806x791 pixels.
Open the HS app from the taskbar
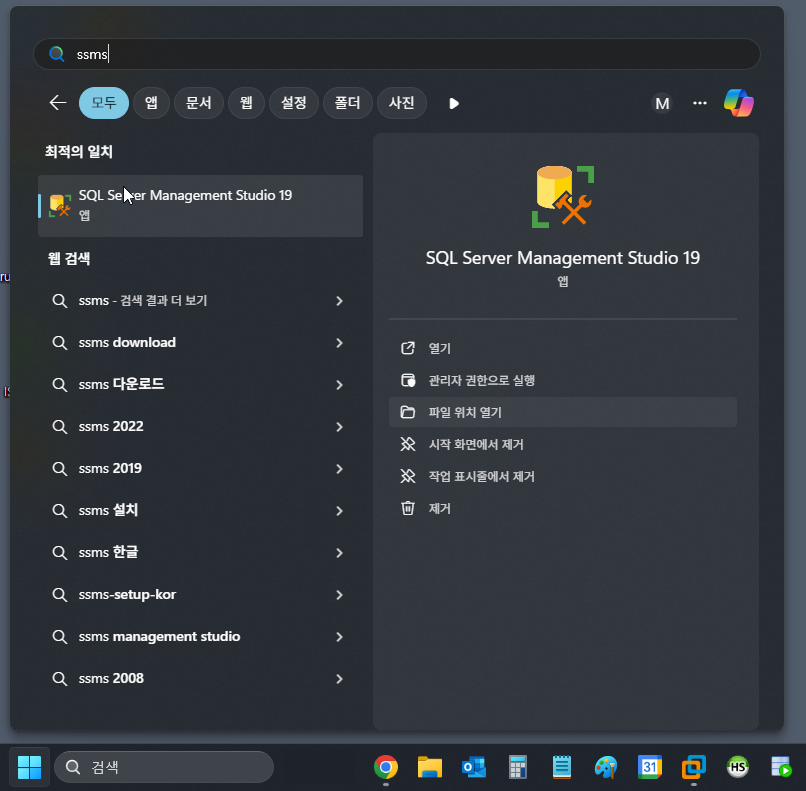(x=738, y=767)
